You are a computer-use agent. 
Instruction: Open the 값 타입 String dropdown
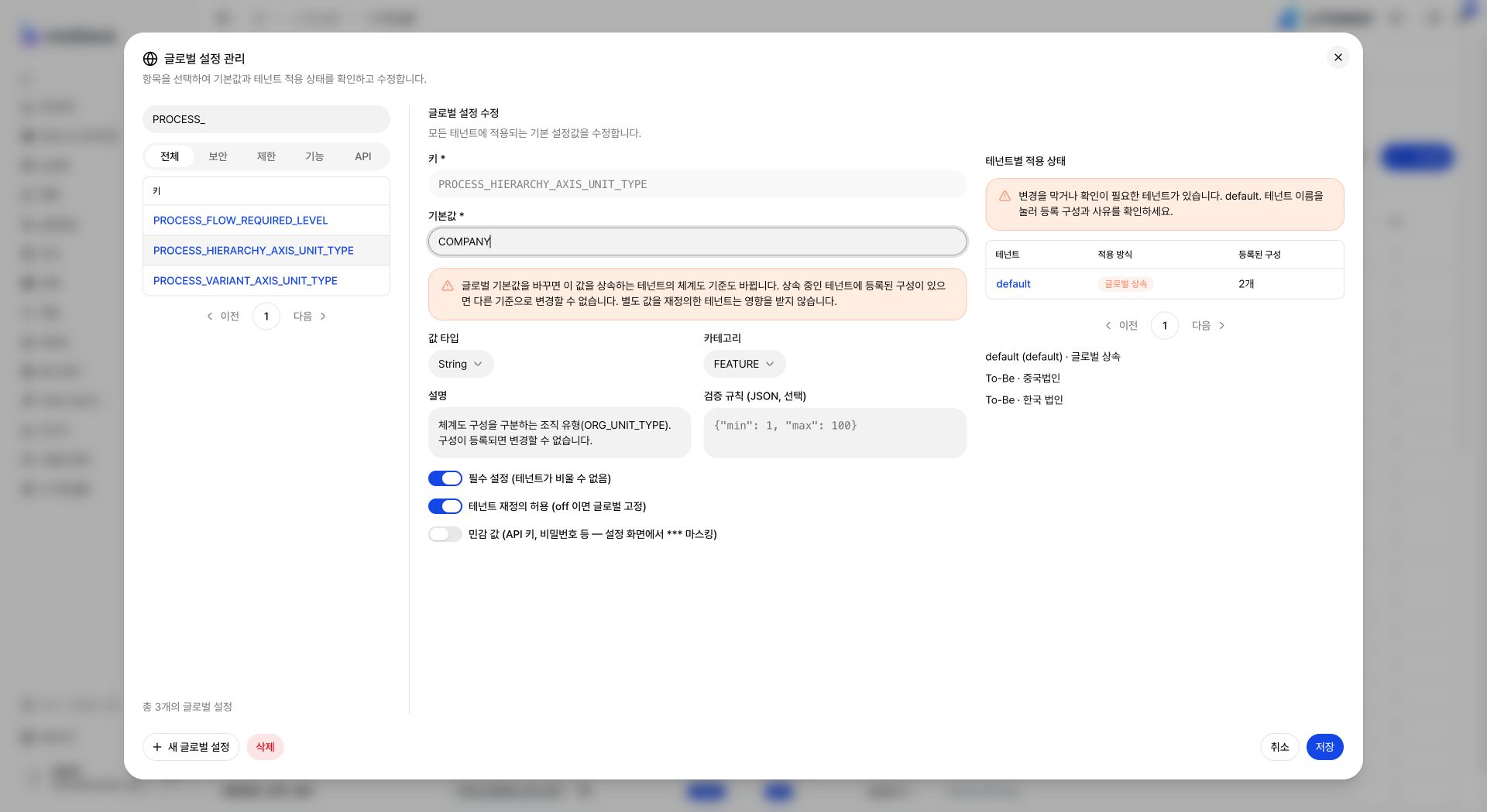(461, 364)
